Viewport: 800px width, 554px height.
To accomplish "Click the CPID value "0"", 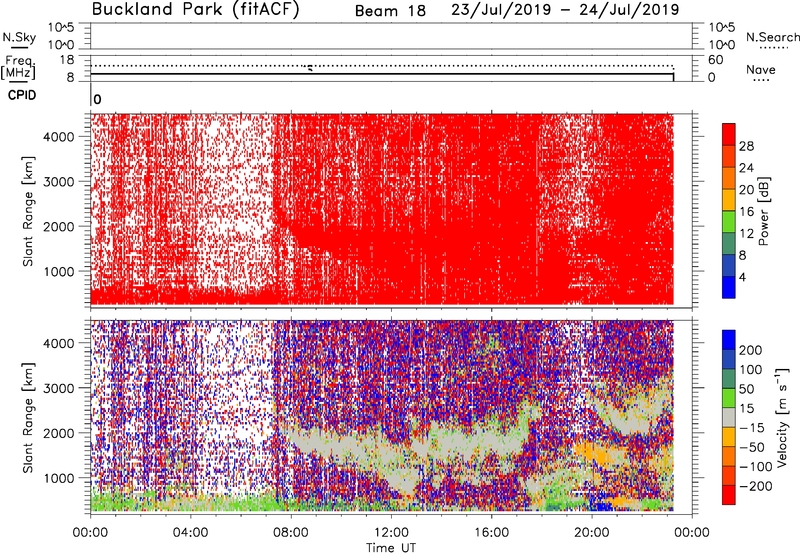I will click(97, 99).
